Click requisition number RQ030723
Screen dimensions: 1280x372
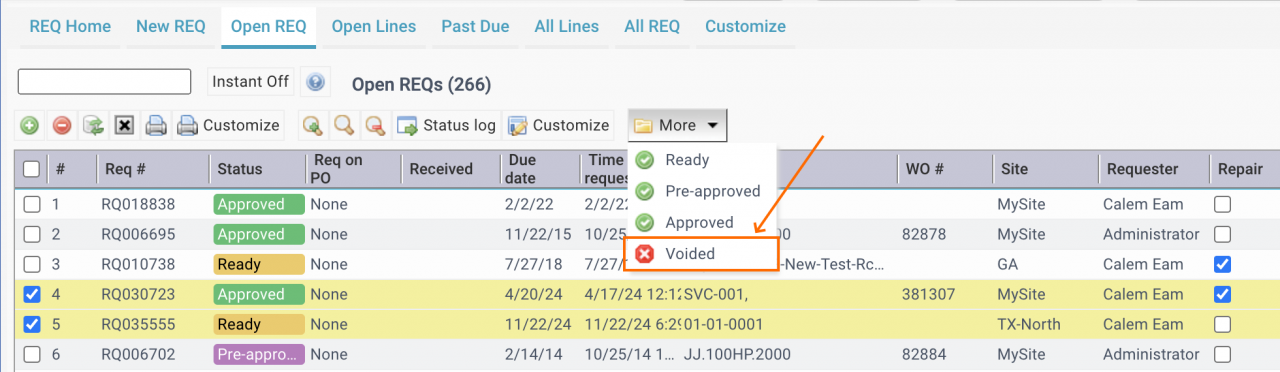(x=138, y=294)
